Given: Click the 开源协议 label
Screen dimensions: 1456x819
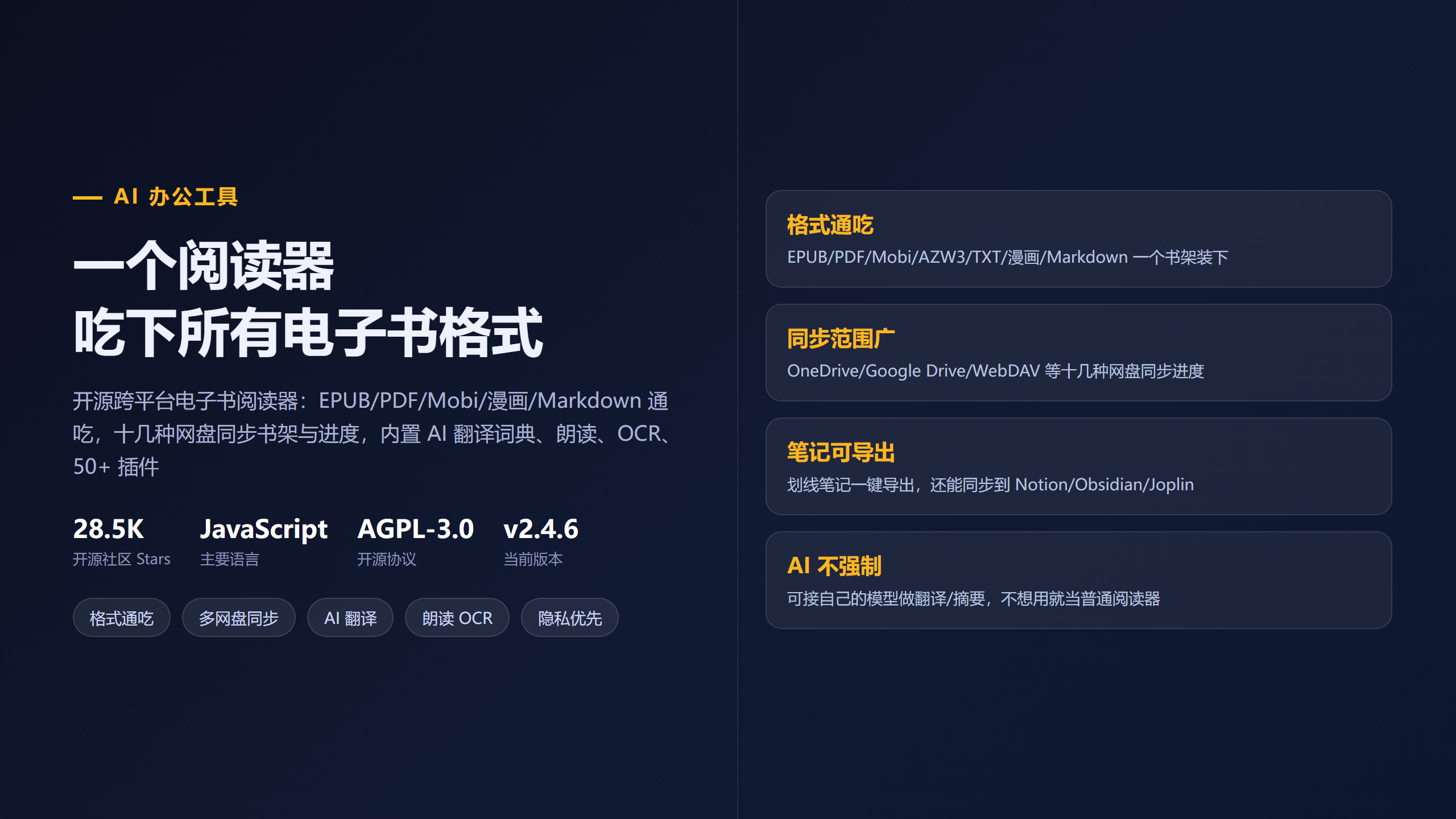Looking at the screenshot, I should click(x=387, y=559).
